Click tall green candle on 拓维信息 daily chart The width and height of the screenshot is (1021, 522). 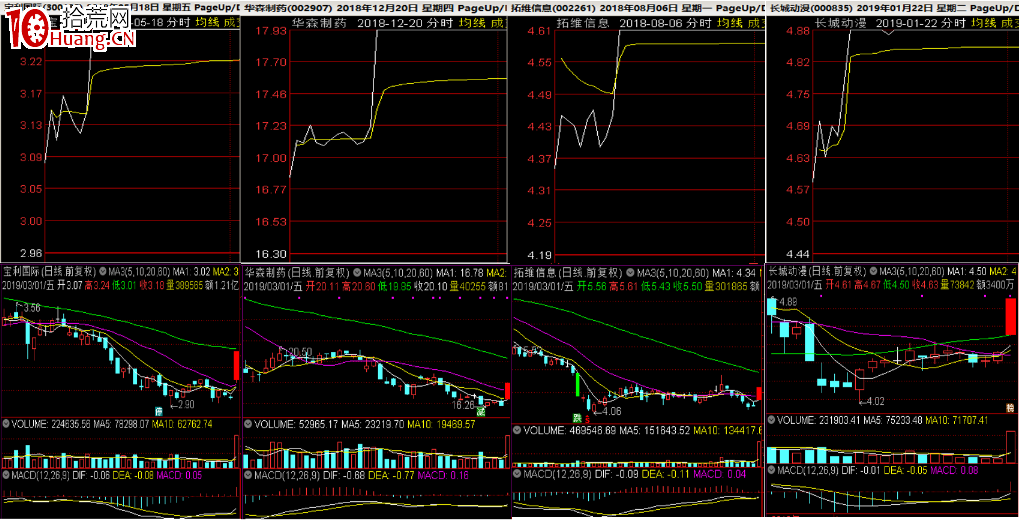click(x=577, y=383)
